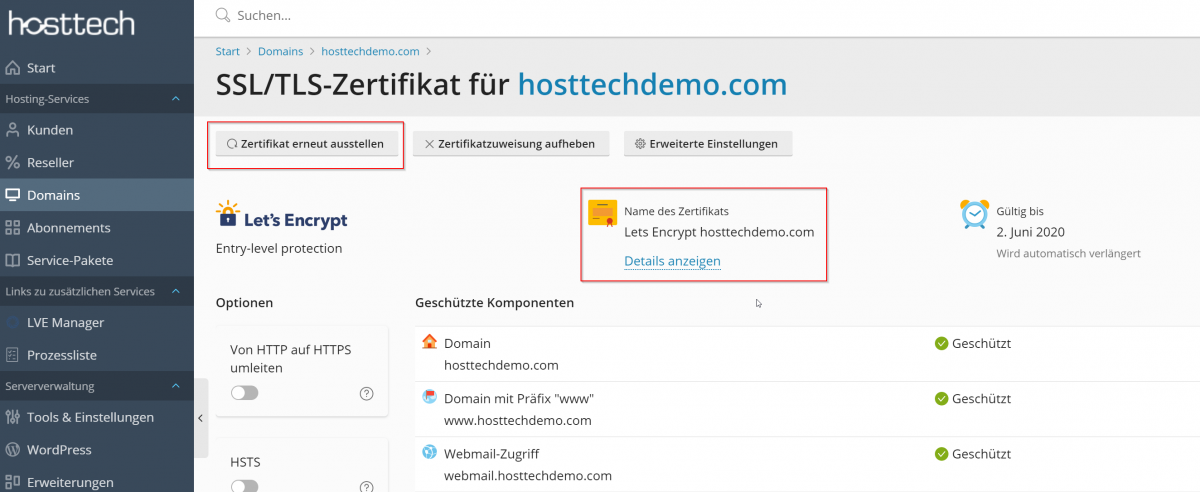The width and height of the screenshot is (1200, 492).
Task: Click the house icon next to Domain
Action: [430, 343]
